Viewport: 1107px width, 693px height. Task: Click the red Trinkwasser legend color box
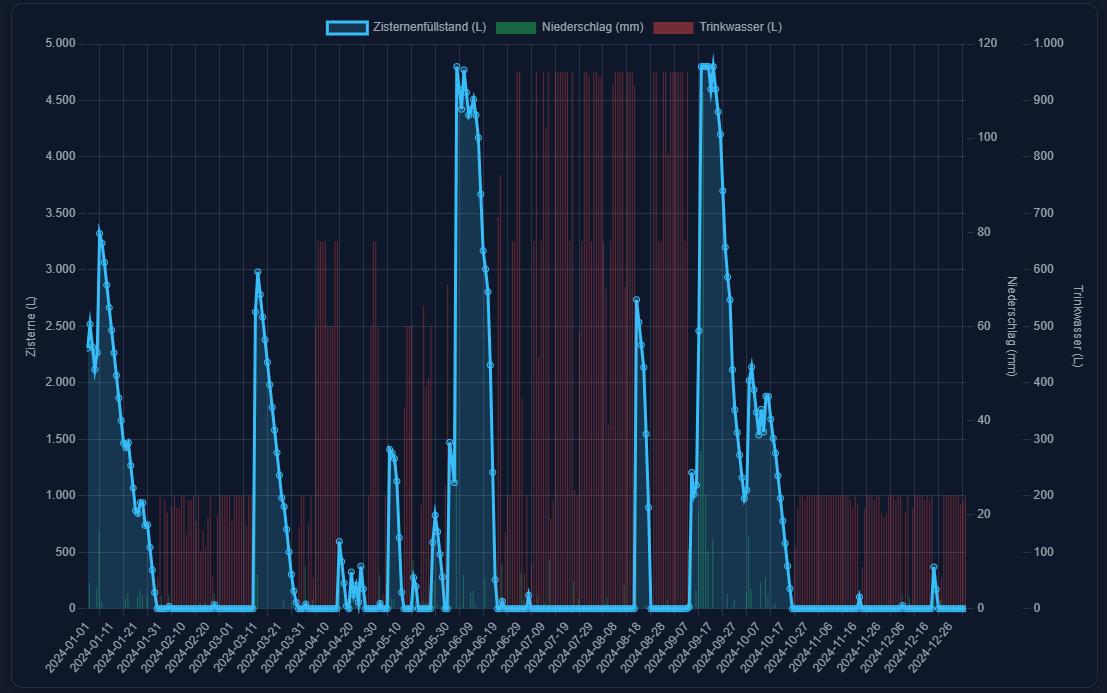pos(673,27)
